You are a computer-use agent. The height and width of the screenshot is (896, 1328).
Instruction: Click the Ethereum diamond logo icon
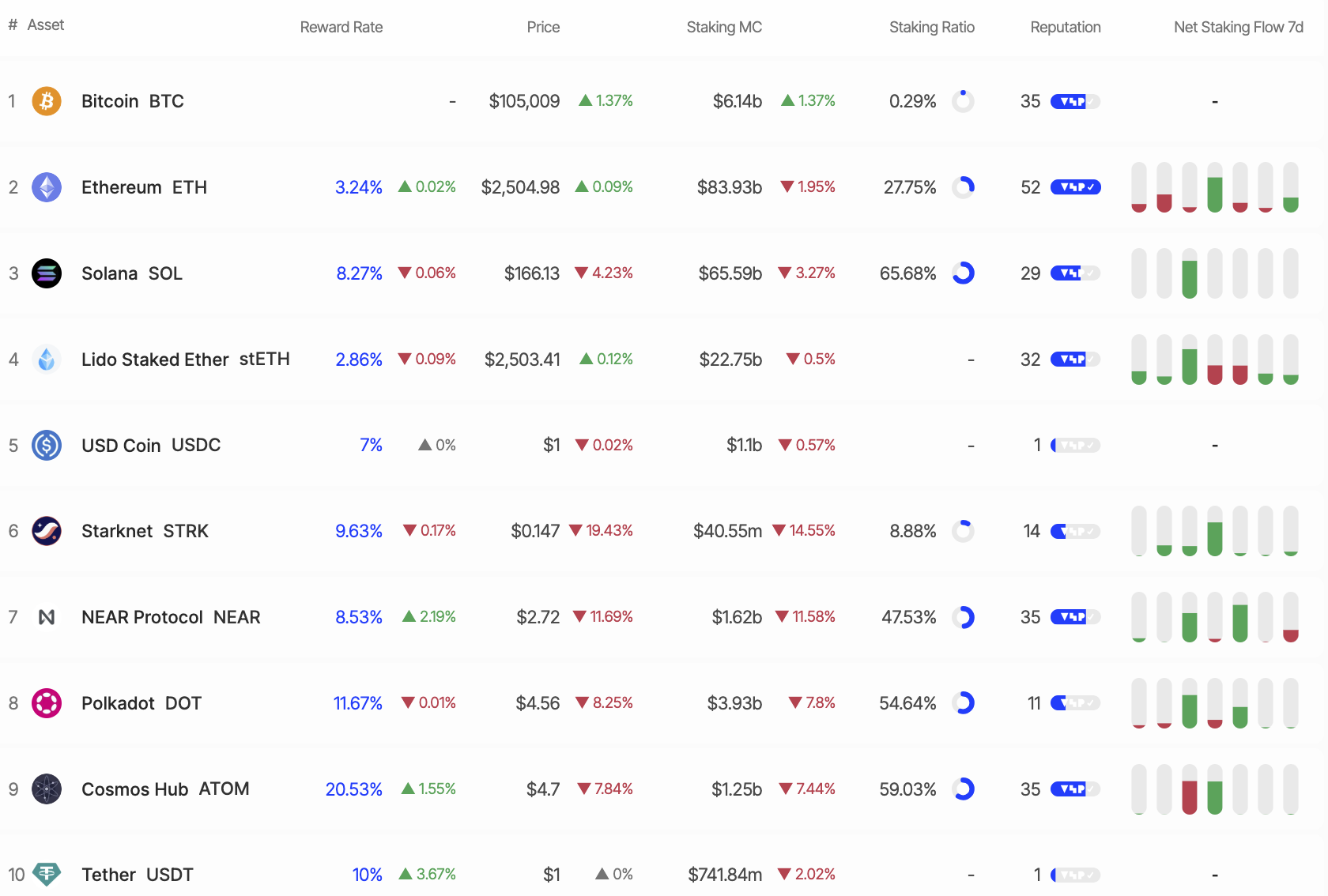point(47,187)
